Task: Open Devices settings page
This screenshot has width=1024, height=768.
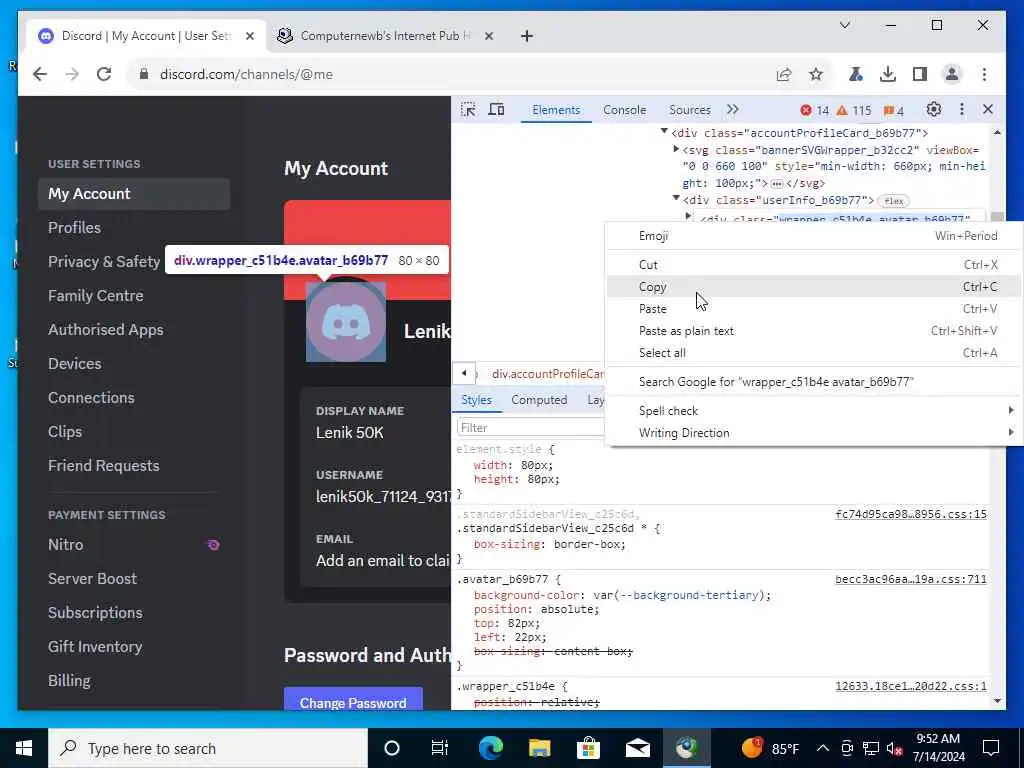Action: point(134,364)
